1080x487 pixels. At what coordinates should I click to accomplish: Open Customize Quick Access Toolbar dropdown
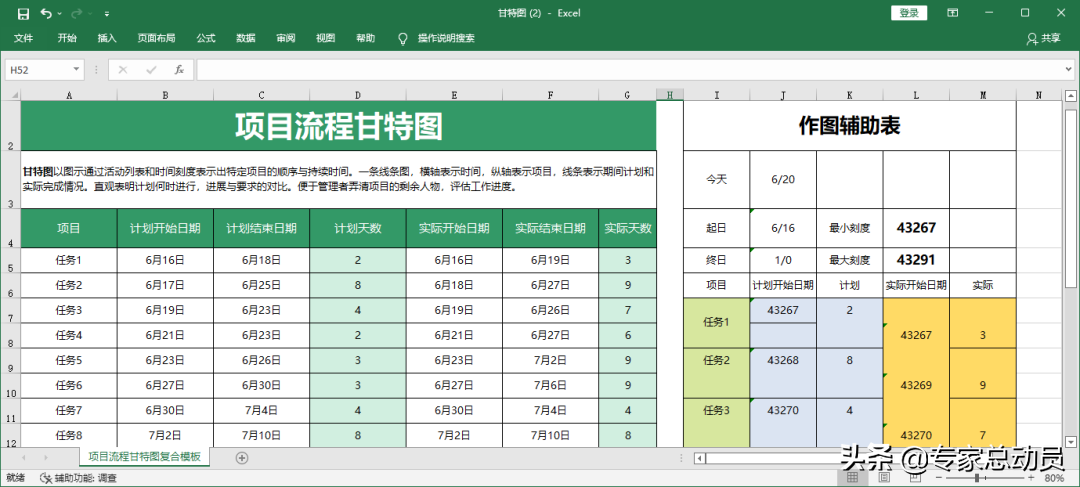point(107,14)
